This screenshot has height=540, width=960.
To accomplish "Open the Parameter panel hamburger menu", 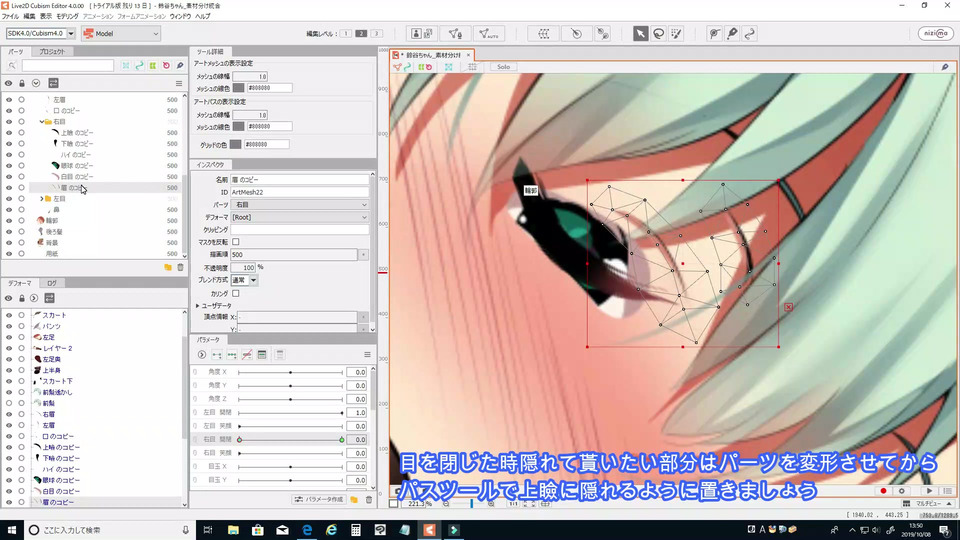I will coord(367,354).
